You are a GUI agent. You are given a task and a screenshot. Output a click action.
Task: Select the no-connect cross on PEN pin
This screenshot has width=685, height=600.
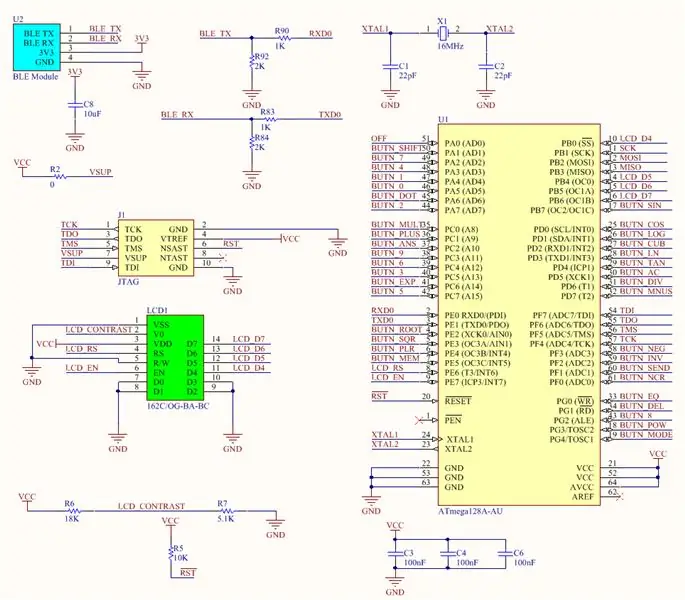point(419,420)
